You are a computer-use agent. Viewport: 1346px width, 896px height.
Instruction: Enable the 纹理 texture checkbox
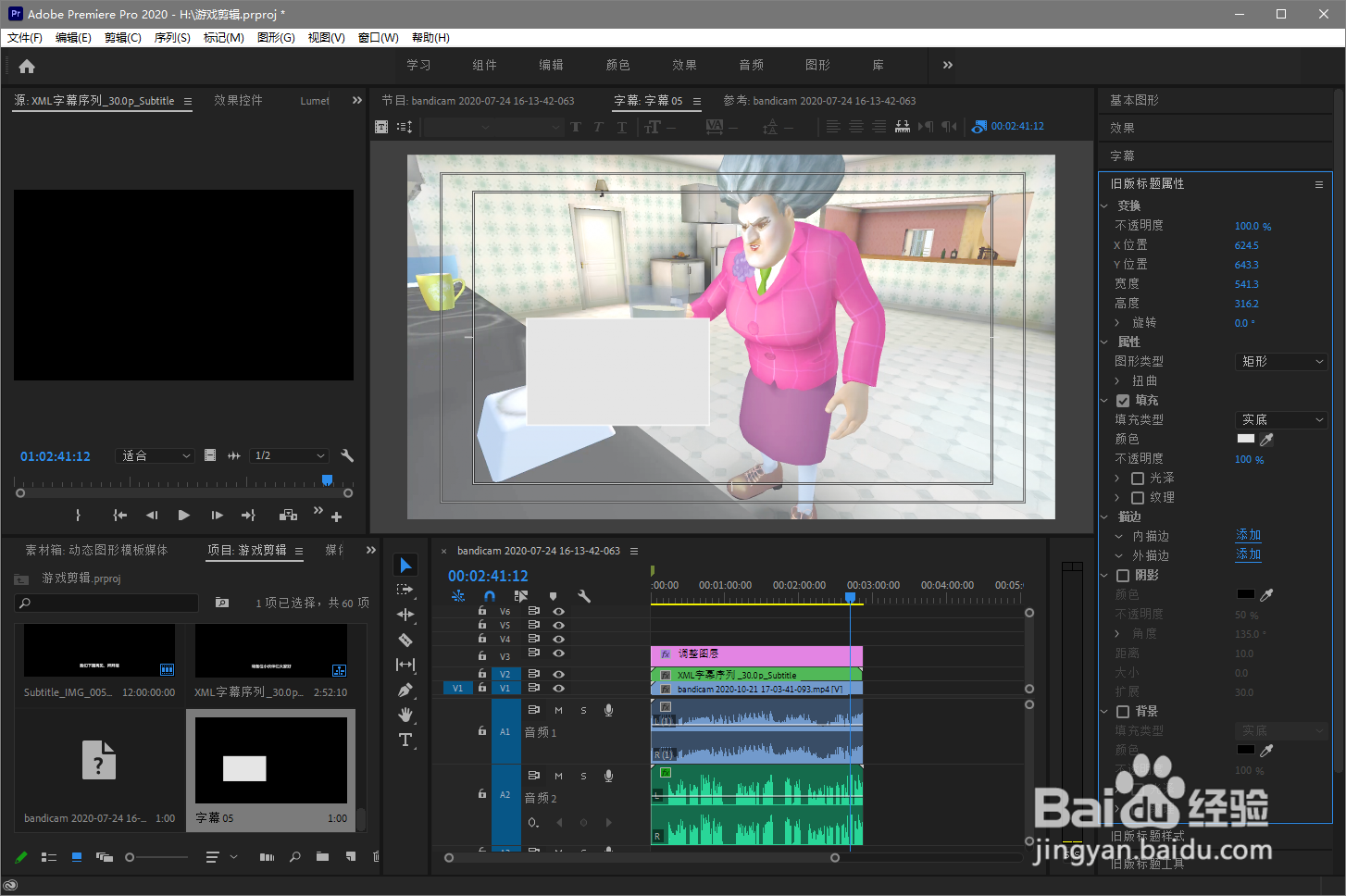[1138, 498]
